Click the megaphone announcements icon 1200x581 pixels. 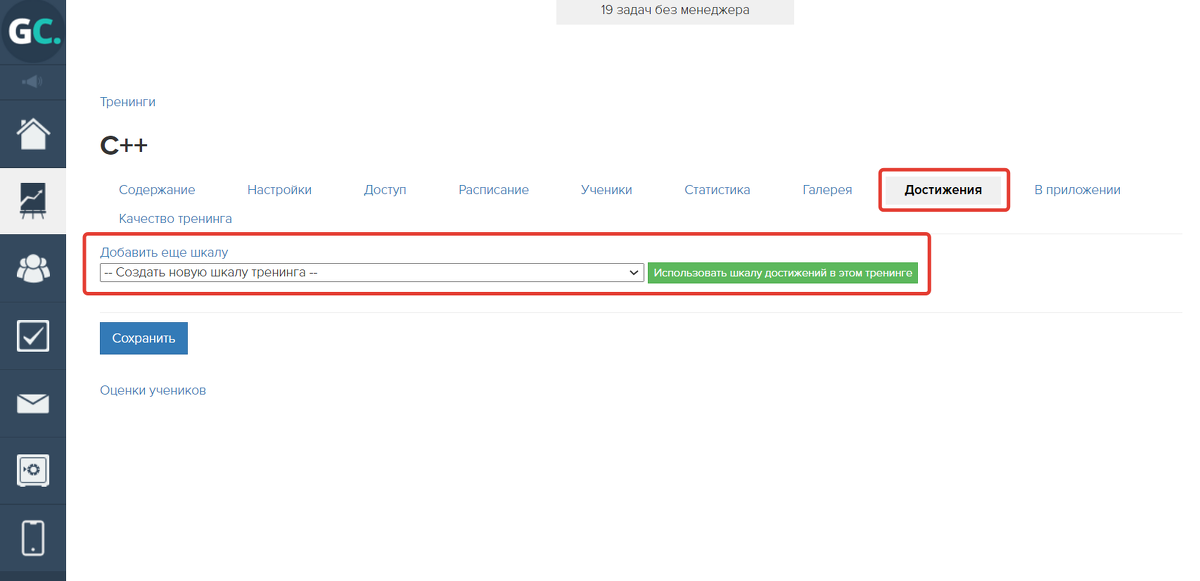[32, 81]
